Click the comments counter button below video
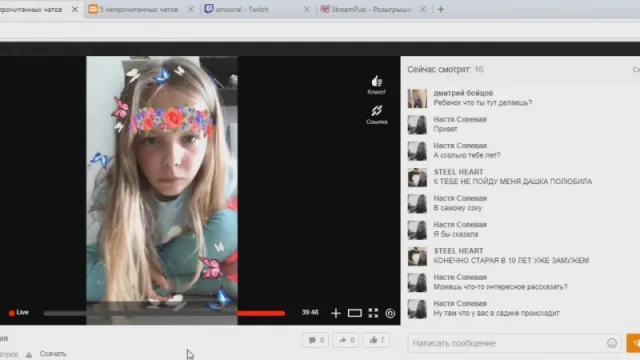The height and width of the screenshot is (360, 640). 316,340
